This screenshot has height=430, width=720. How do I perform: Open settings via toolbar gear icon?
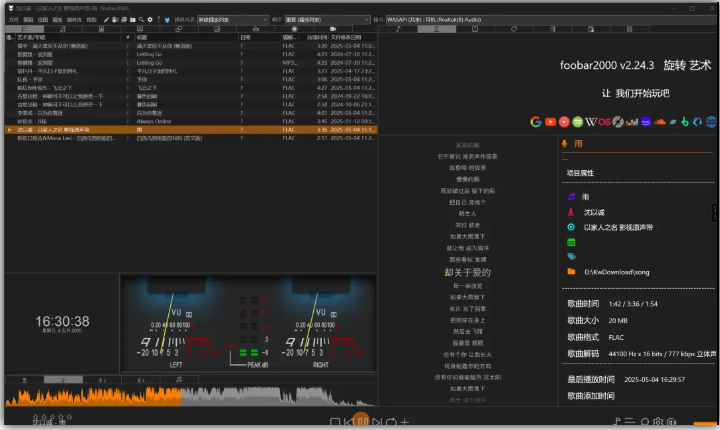pyautogui.click(x=150, y=20)
